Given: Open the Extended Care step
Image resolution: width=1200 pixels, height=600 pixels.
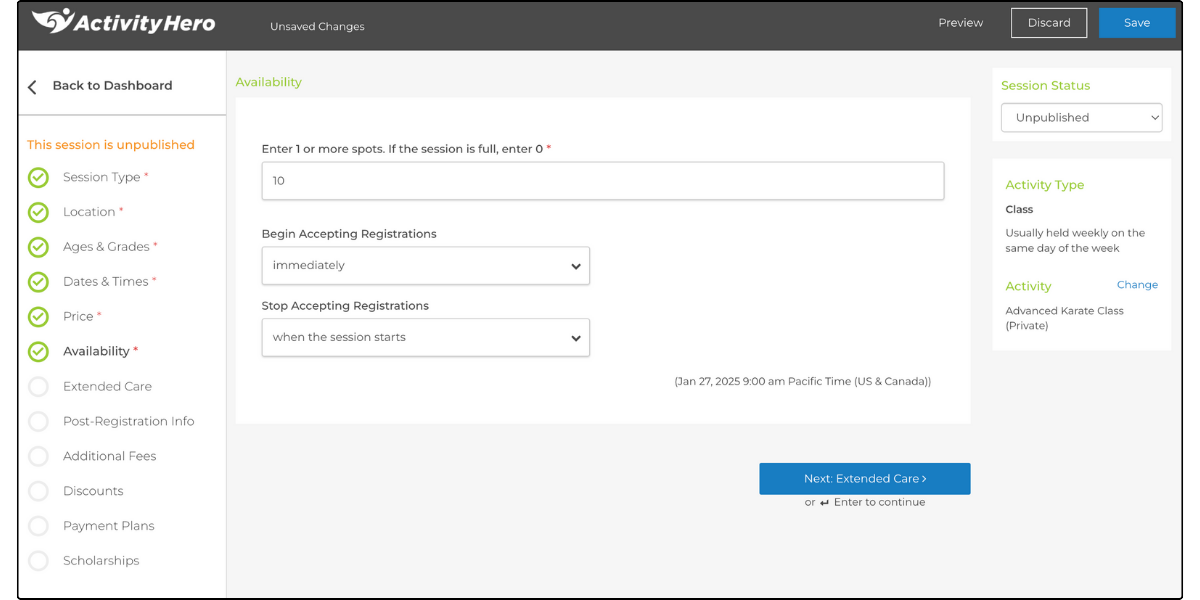Looking at the screenshot, I should click(107, 386).
